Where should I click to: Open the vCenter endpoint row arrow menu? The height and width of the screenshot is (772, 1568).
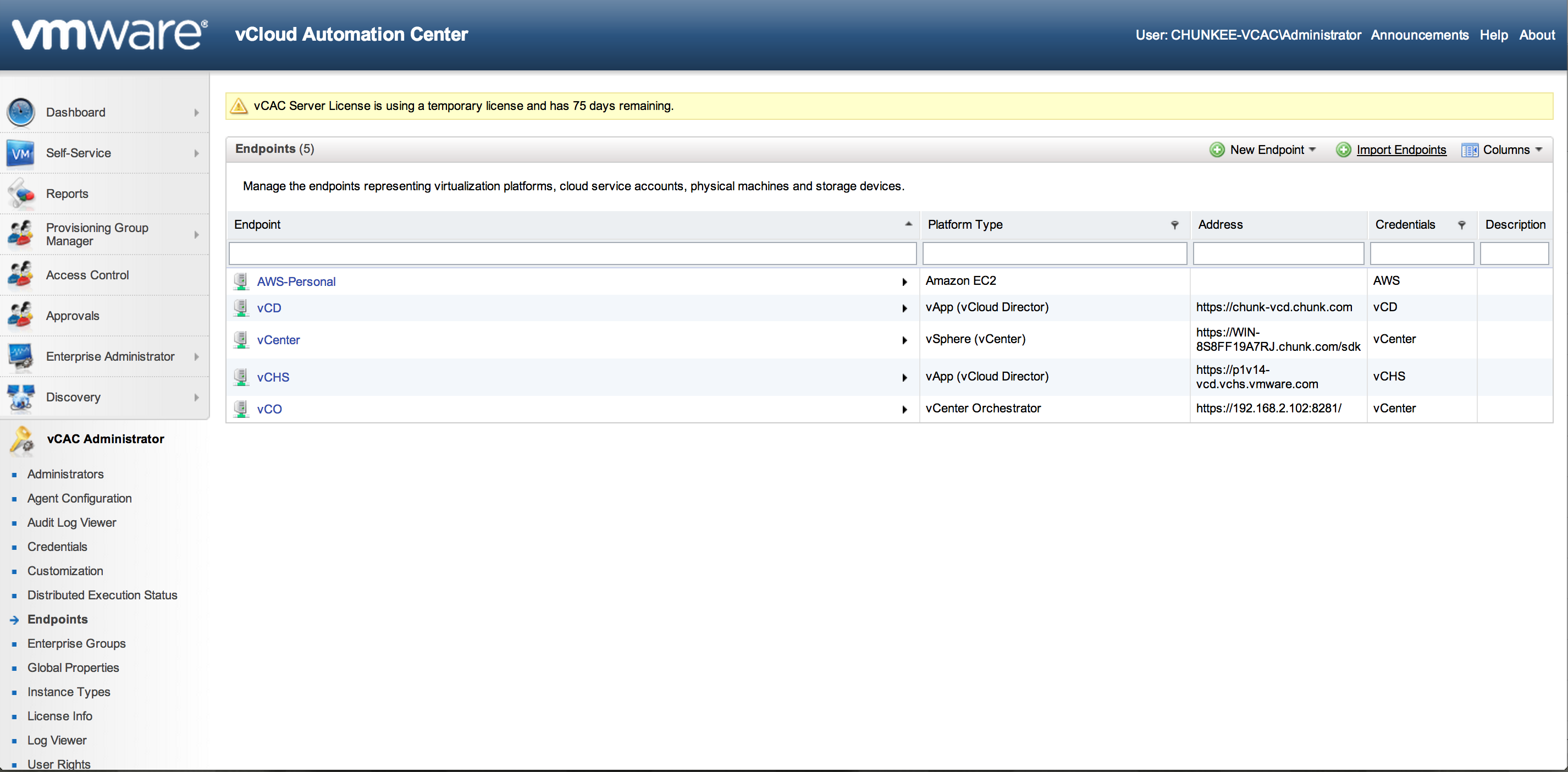[x=904, y=340]
